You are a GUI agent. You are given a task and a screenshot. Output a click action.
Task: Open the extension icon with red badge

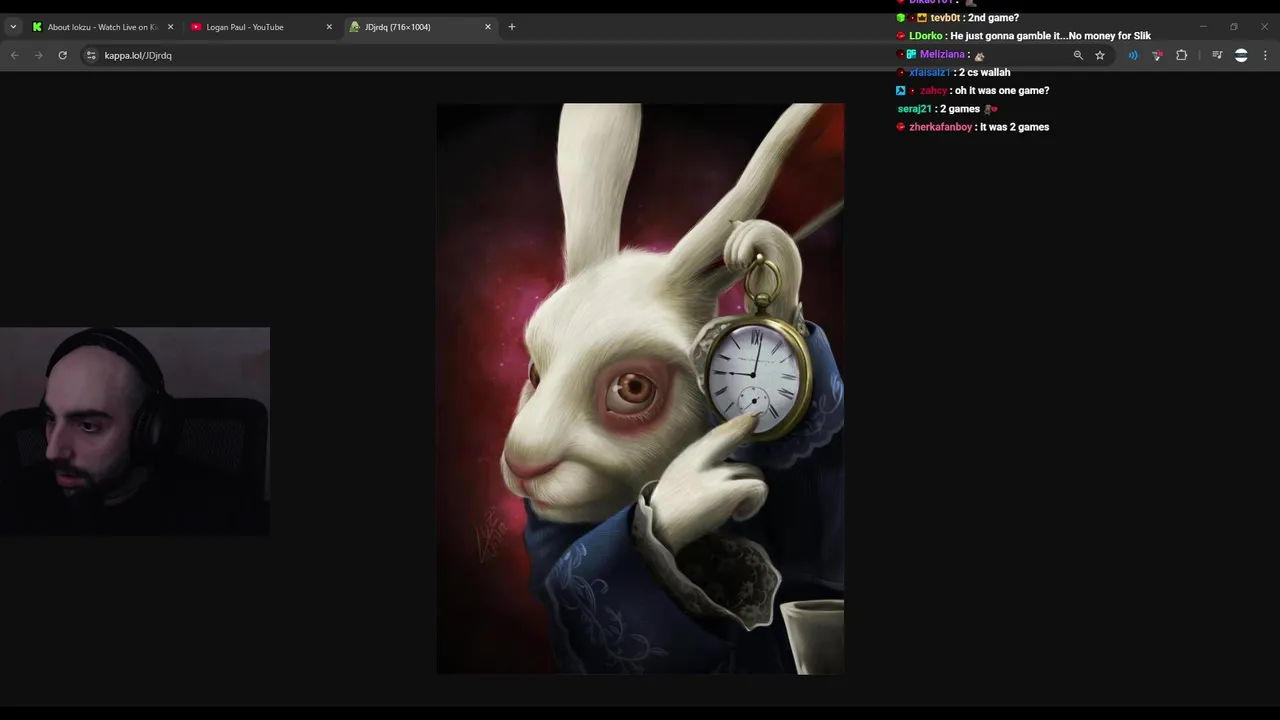1157,55
